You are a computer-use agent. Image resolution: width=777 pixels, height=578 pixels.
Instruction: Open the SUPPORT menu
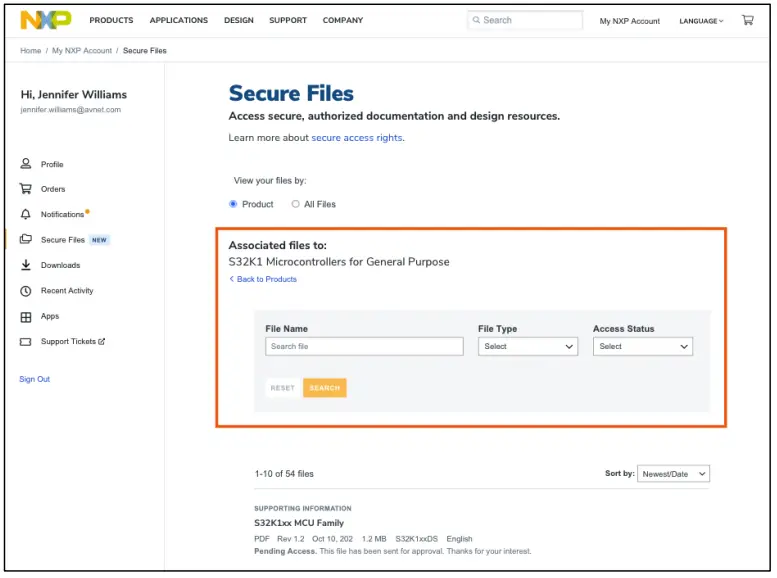288,20
